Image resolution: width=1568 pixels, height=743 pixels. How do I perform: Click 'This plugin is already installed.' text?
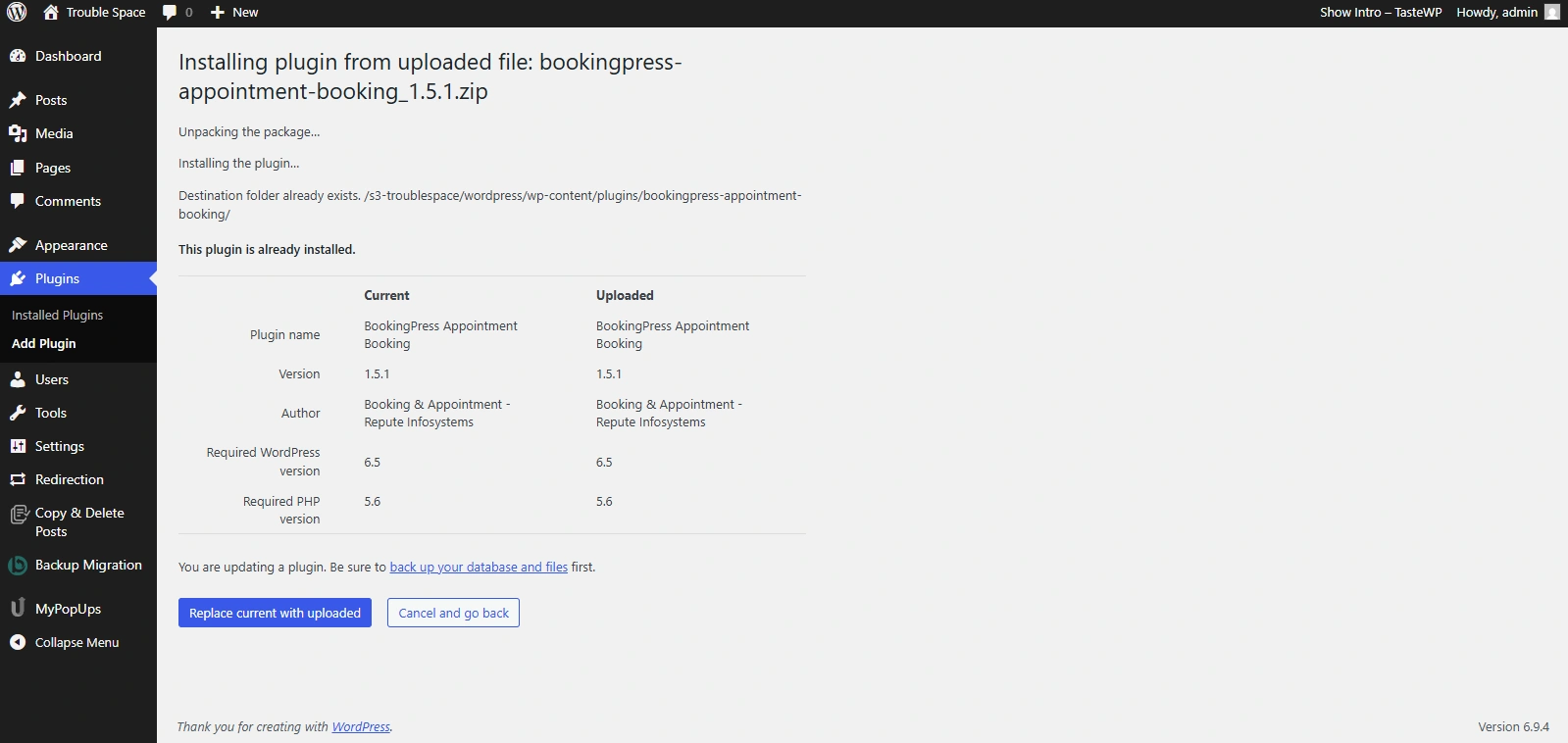[x=267, y=249]
